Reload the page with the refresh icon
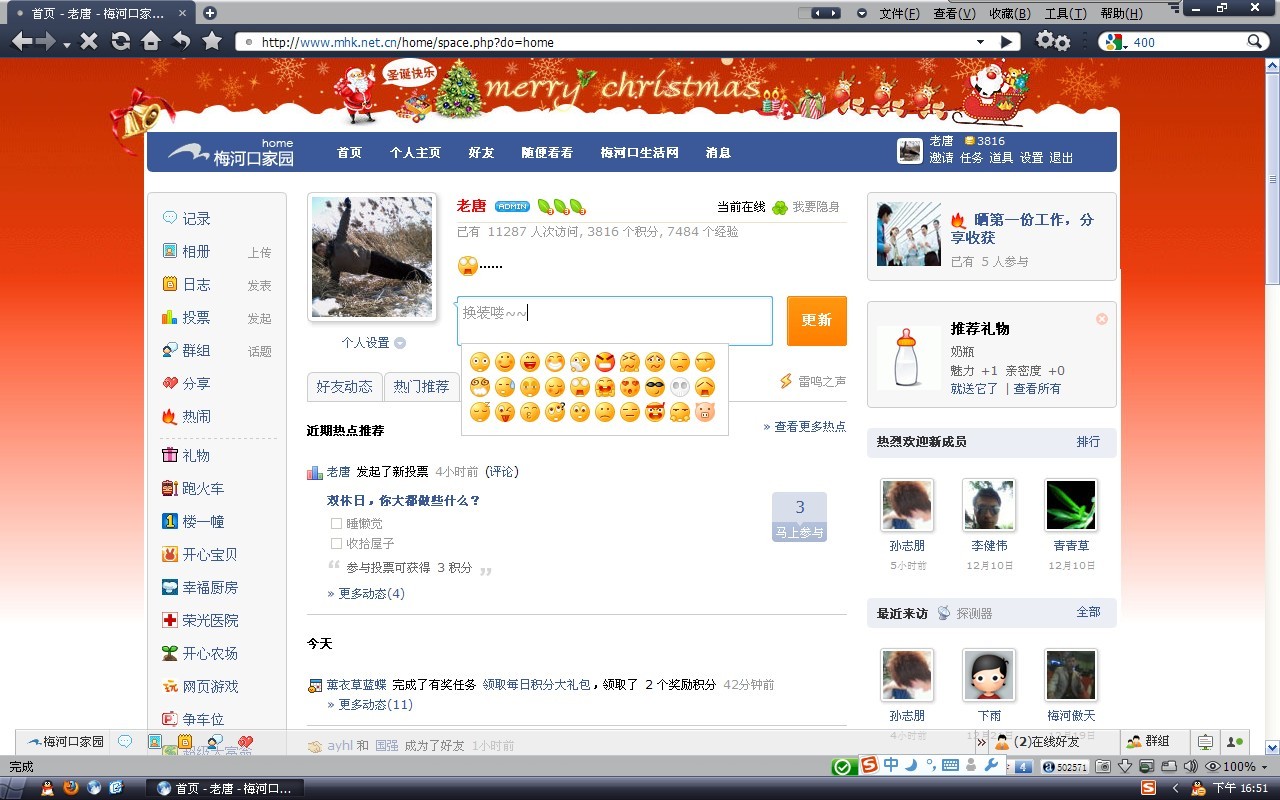This screenshot has width=1280, height=800. tap(120, 42)
